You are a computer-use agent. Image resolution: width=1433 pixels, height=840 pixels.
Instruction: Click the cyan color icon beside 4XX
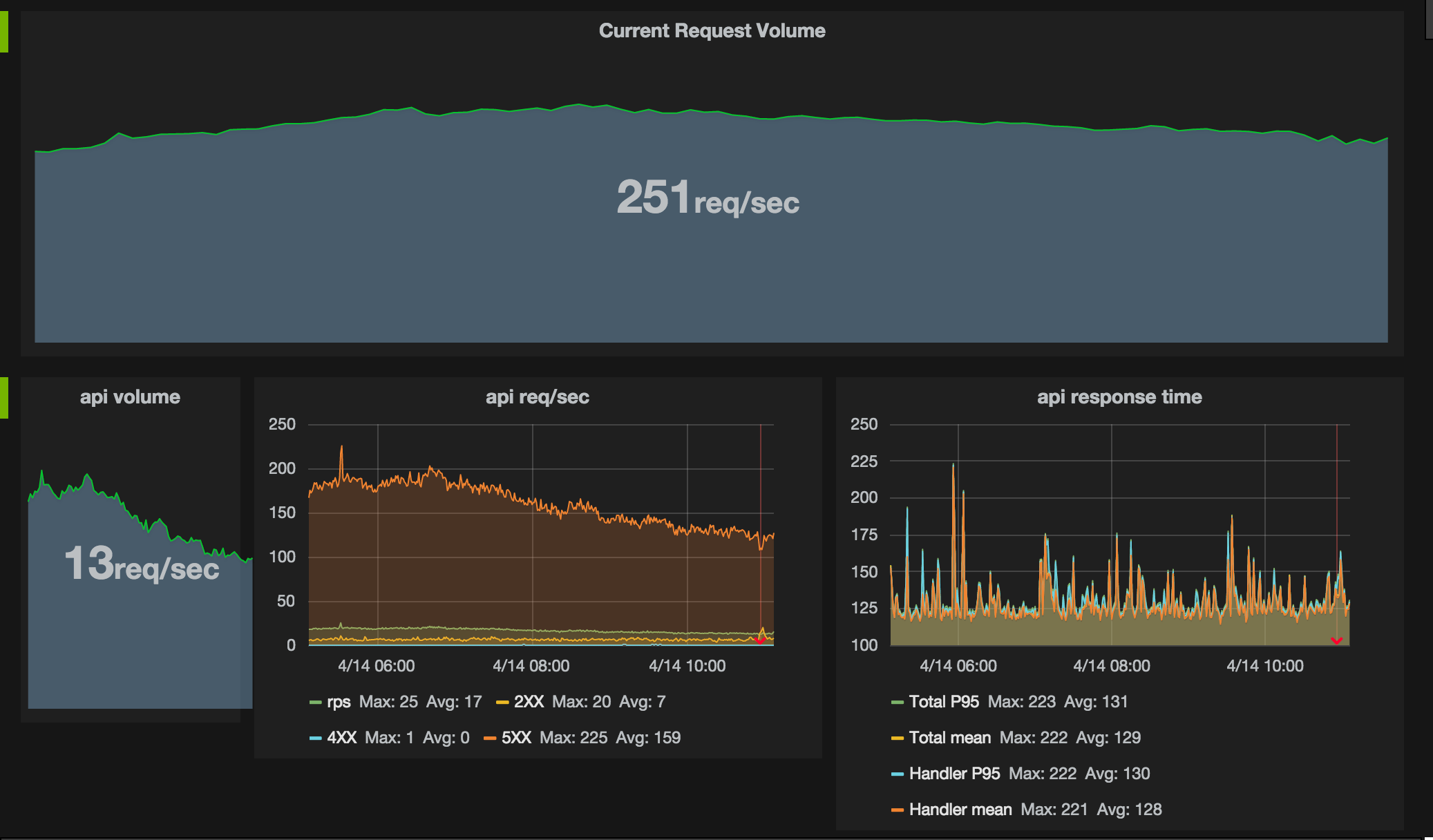click(x=316, y=738)
